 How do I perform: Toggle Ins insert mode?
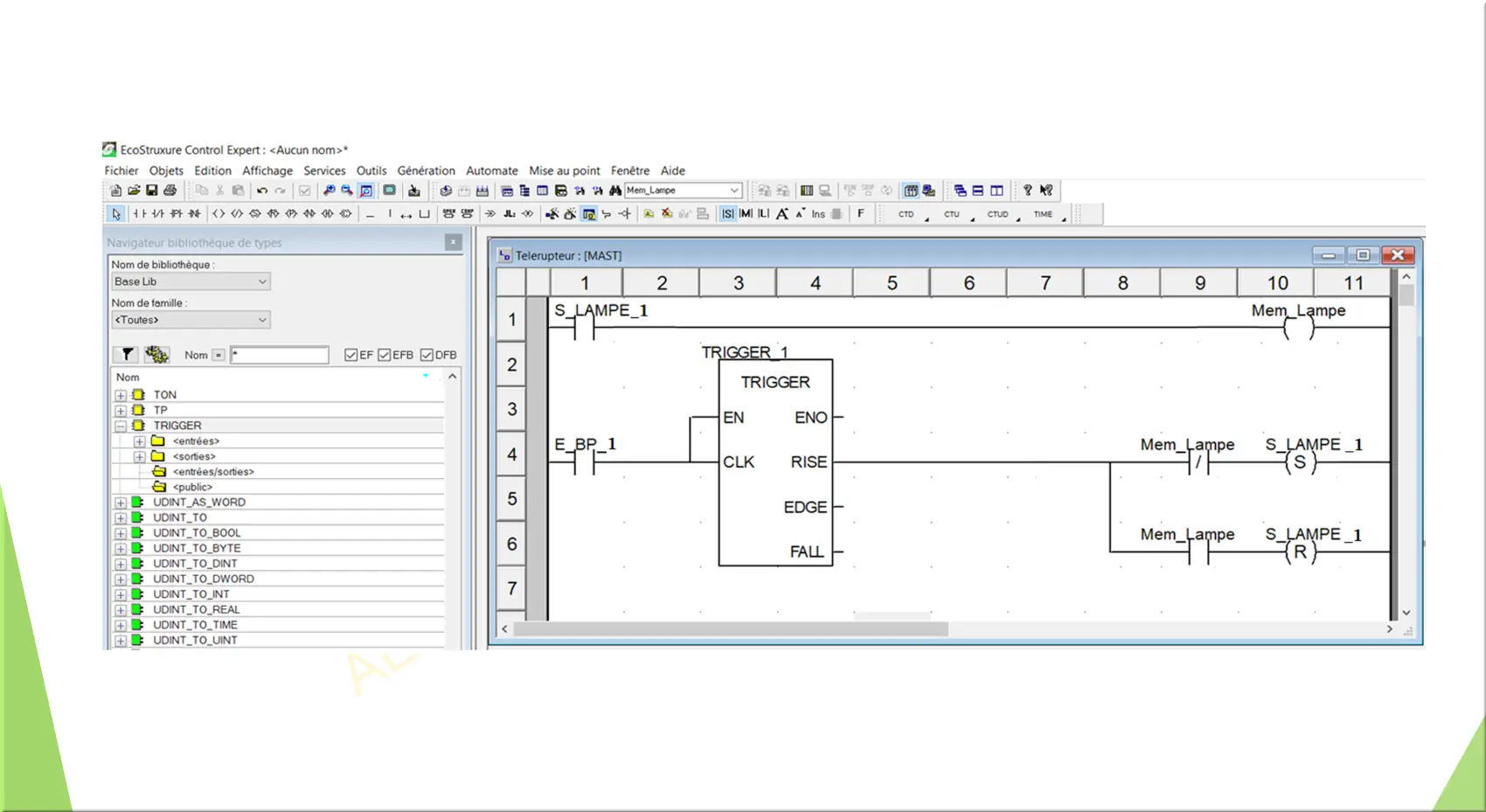pyautogui.click(x=818, y=214)
